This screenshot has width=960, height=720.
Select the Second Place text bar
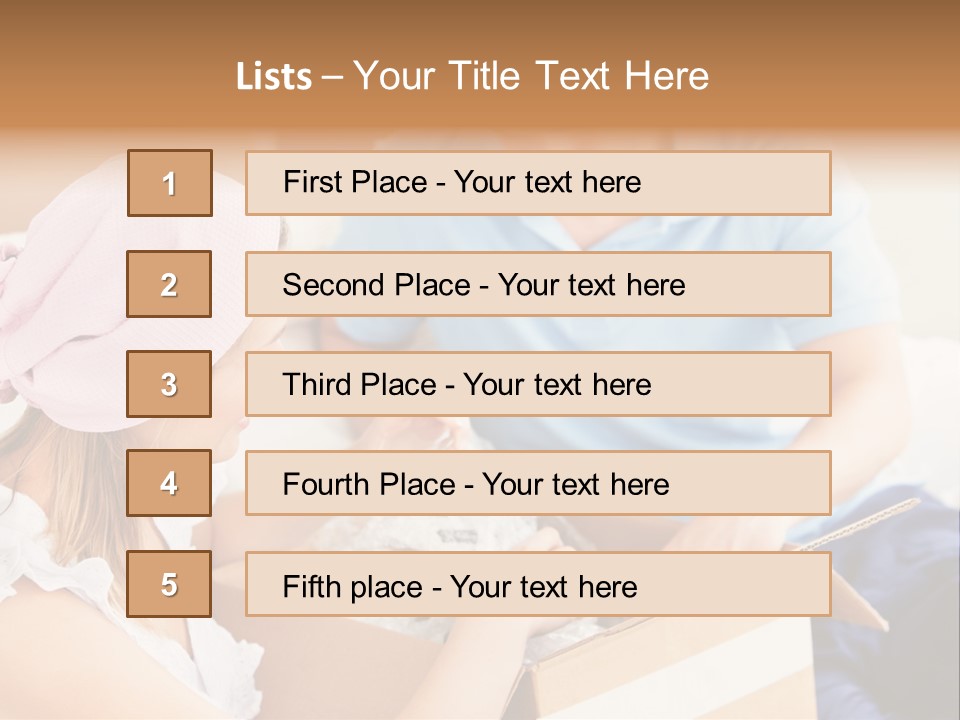click(x=538, y=284)
